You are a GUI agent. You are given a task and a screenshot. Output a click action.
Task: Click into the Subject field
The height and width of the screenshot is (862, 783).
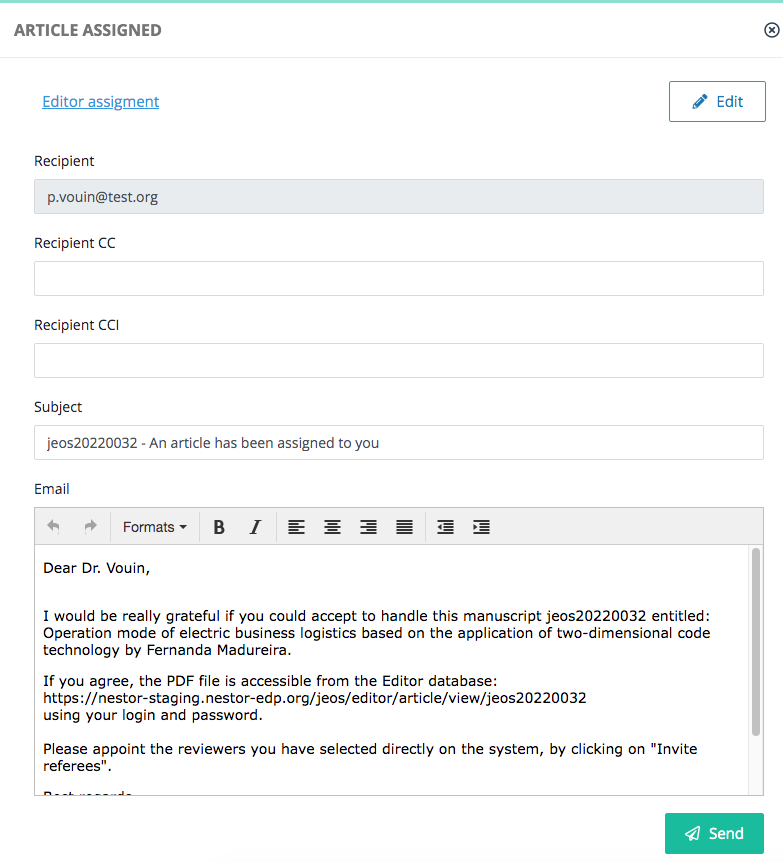coord(399,443)
